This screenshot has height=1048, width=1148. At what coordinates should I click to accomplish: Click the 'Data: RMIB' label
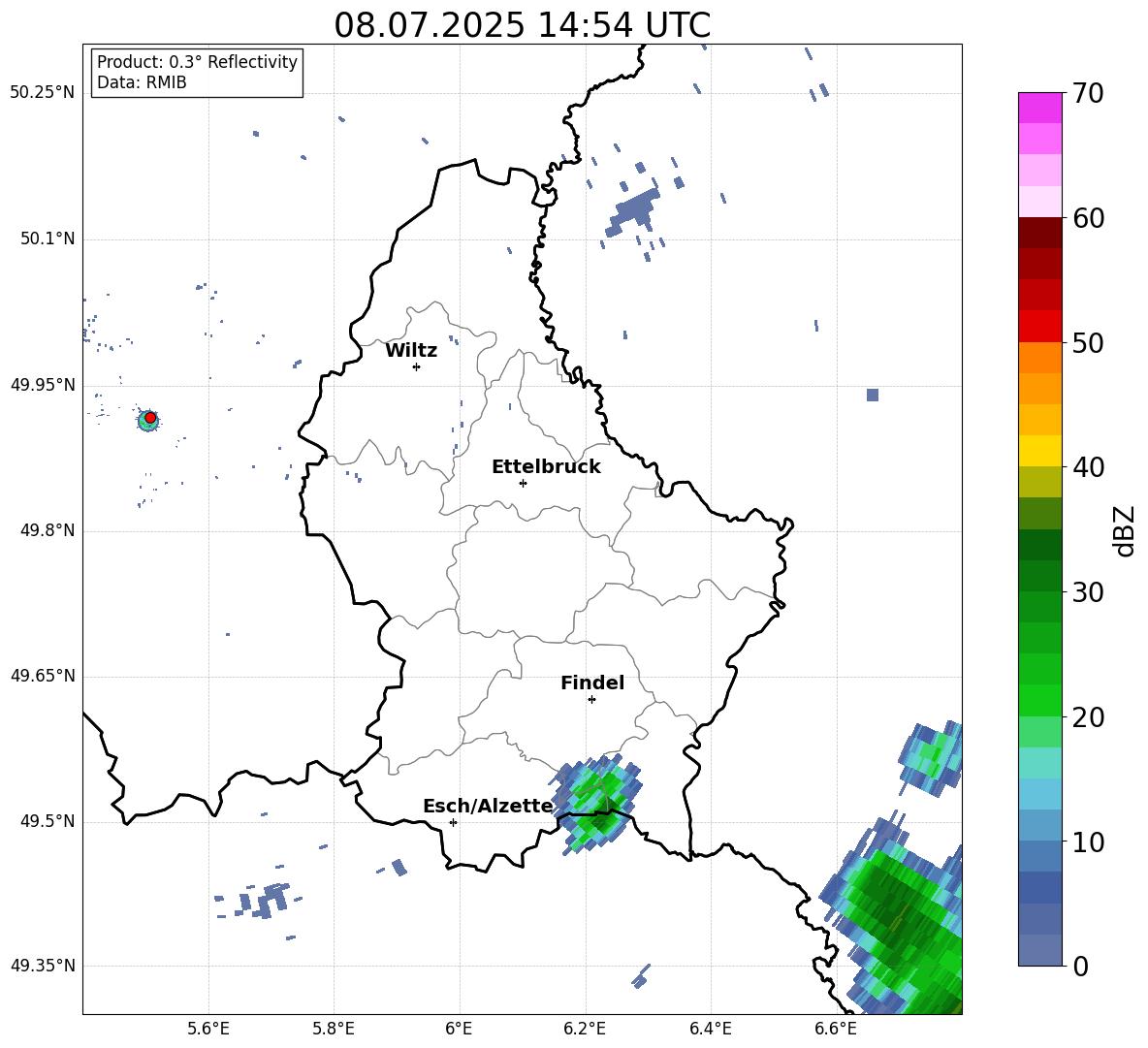click(142, 82)
